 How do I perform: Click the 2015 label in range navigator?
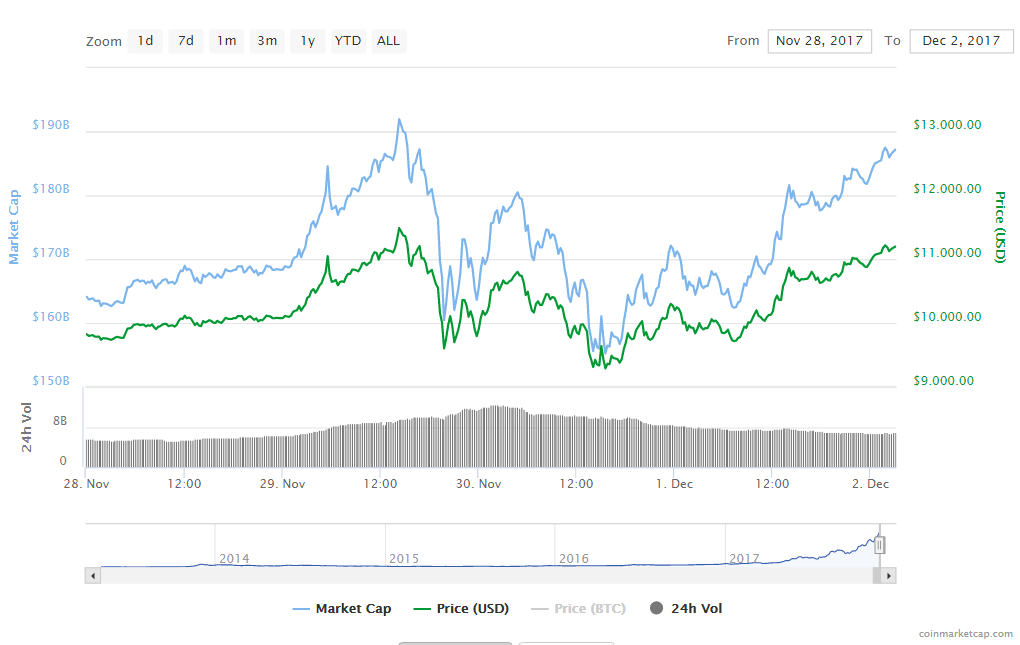(x=403, y=559)
